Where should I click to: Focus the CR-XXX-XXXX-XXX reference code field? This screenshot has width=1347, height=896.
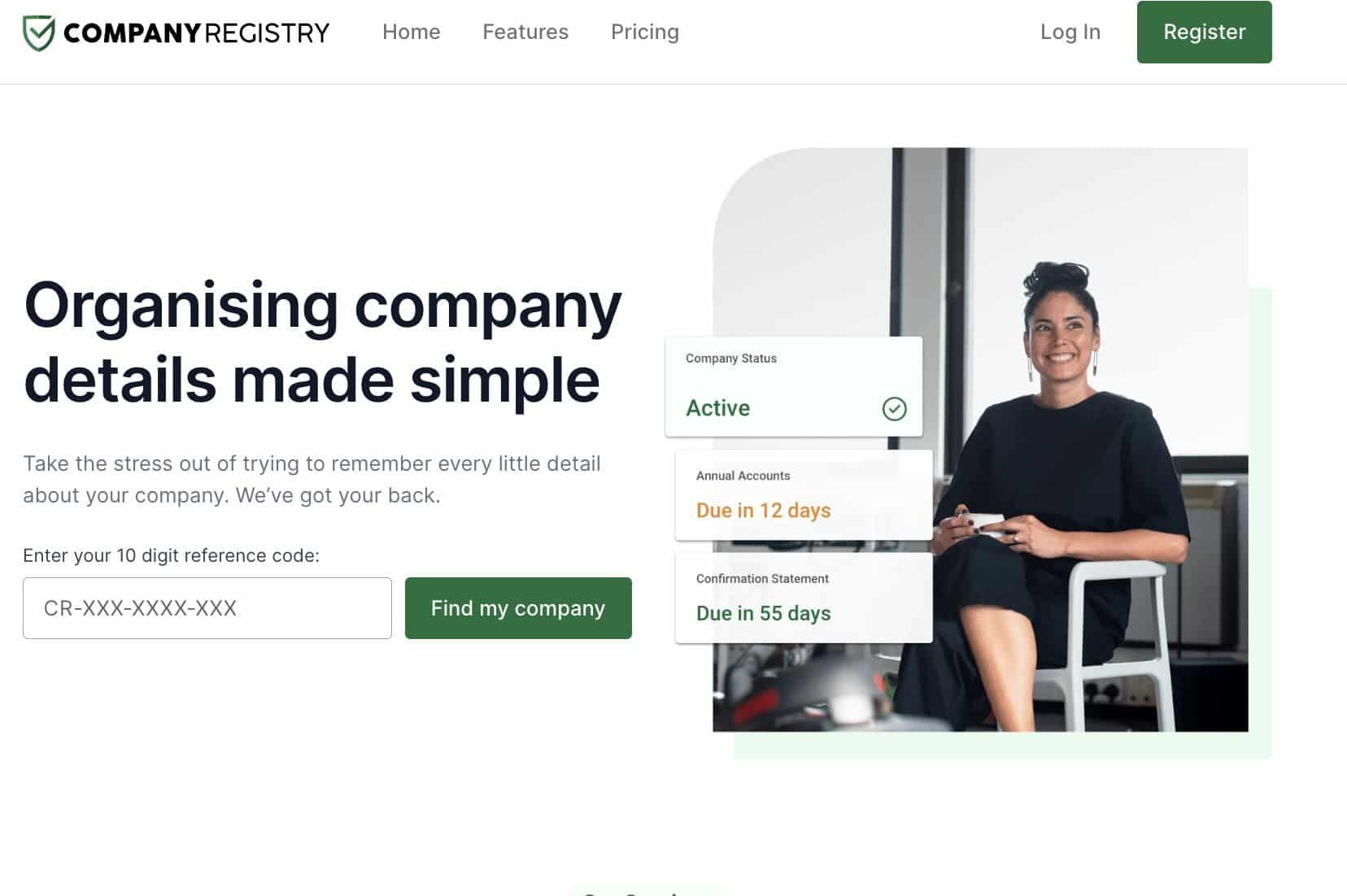pos(207,608)
